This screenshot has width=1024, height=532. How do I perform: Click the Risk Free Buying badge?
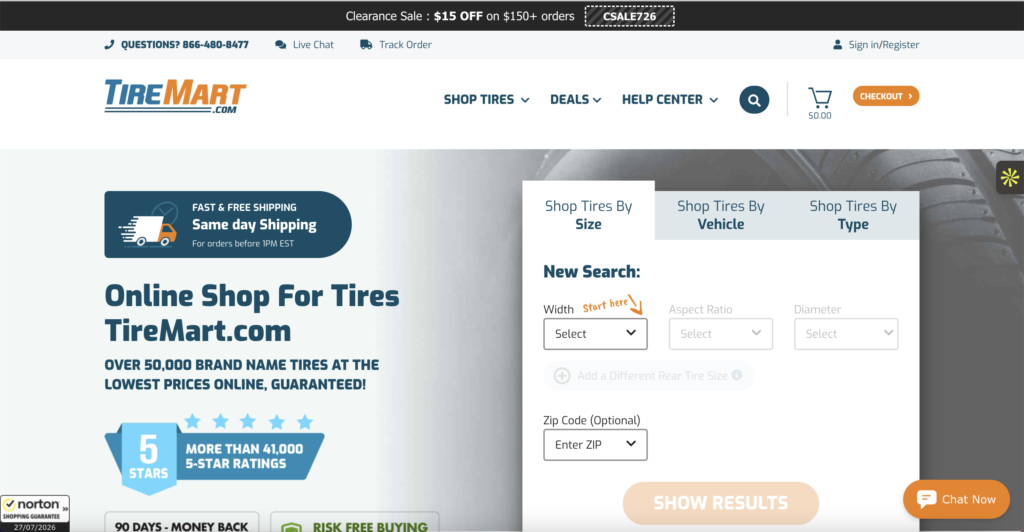coord(355,522)
